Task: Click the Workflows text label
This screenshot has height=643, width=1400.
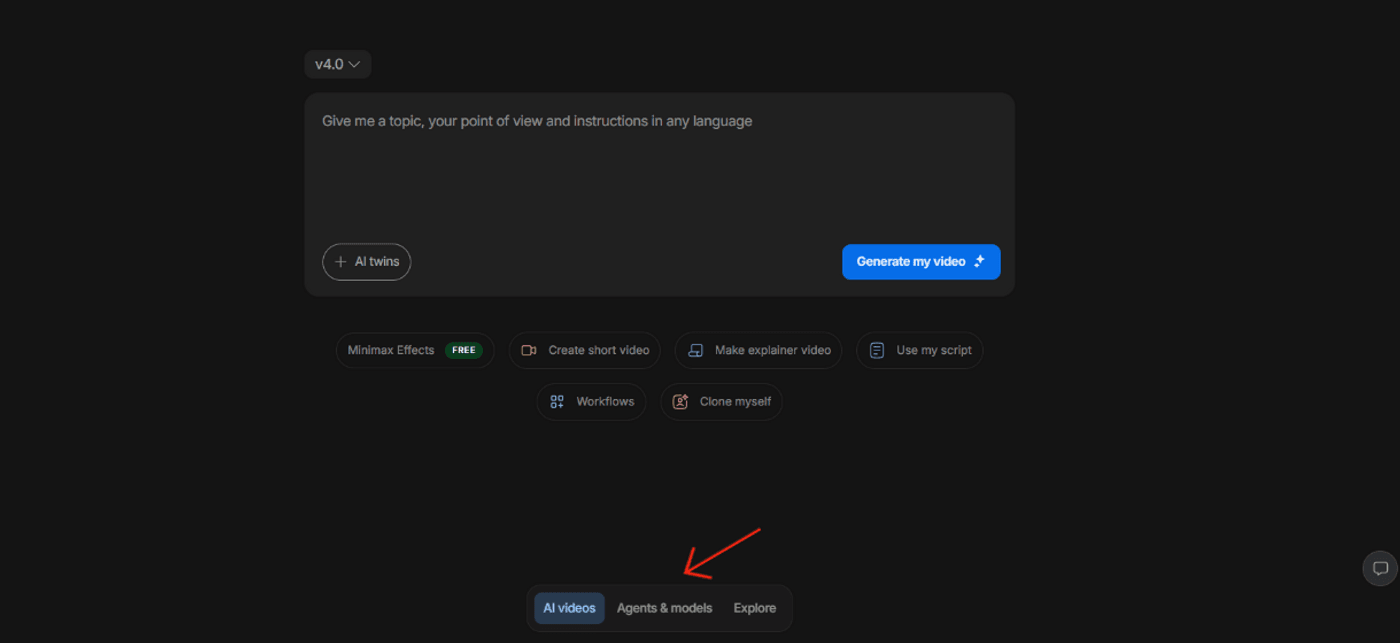Action: coord(605,402)
